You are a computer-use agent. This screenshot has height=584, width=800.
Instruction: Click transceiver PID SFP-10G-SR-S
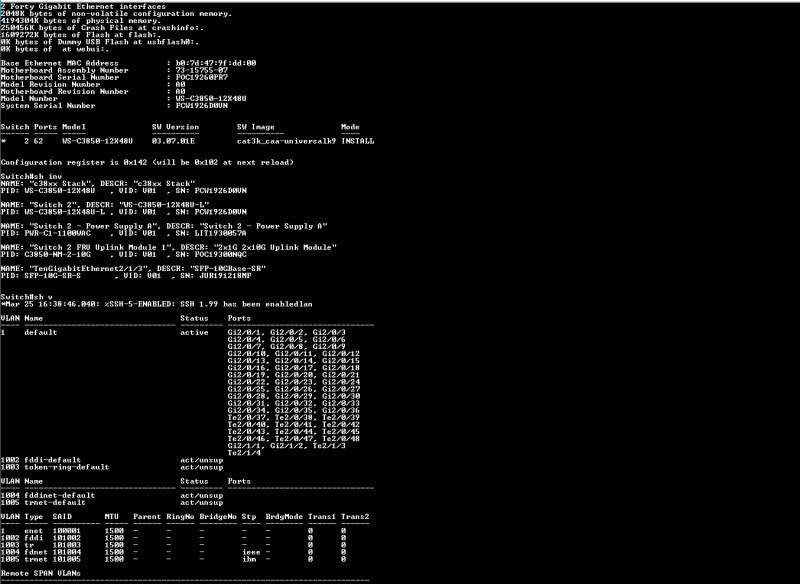[x=53, y=276]
